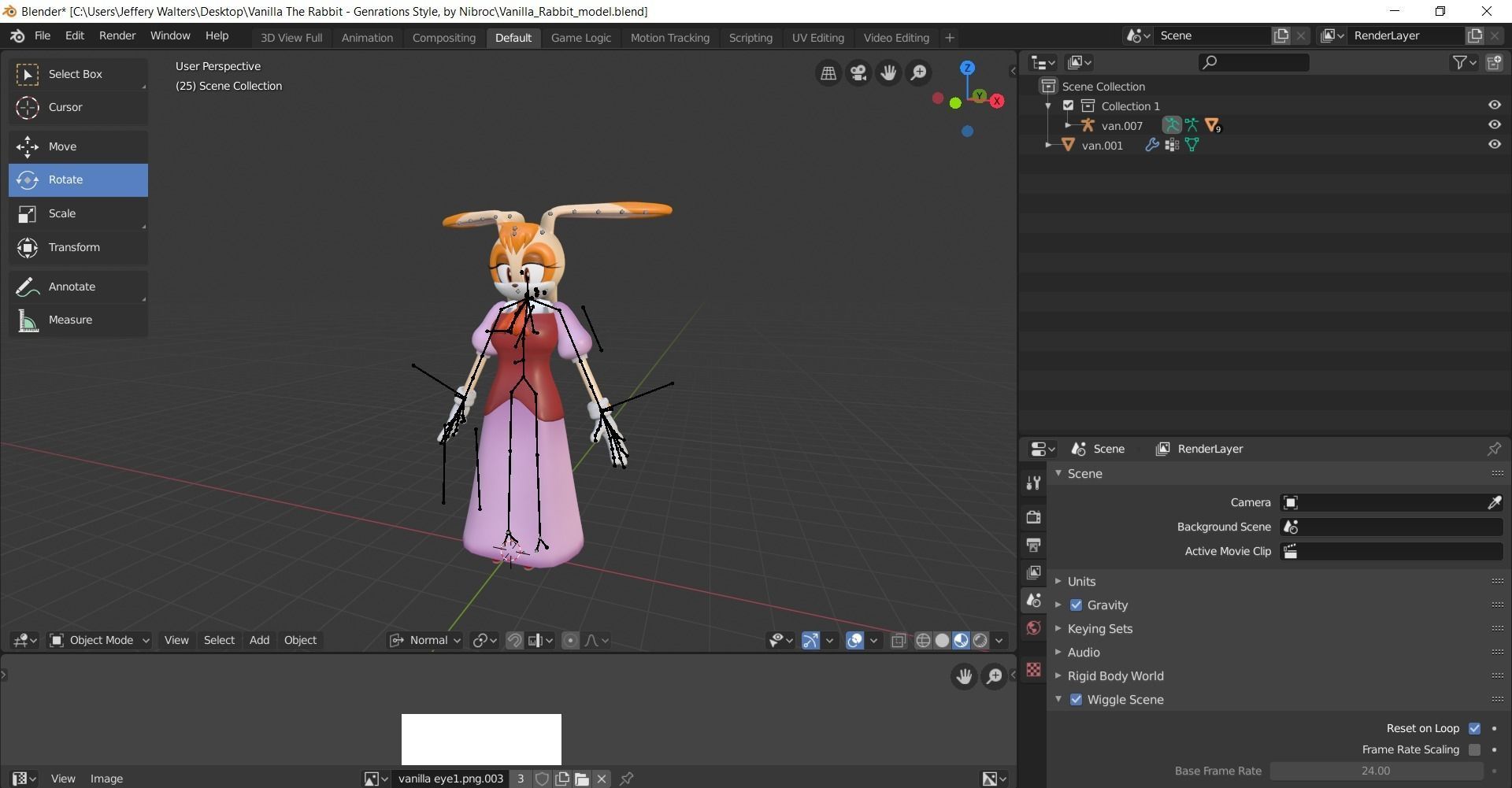
Task: Toggle viewport gizmos display
Action: pos(810,641)
